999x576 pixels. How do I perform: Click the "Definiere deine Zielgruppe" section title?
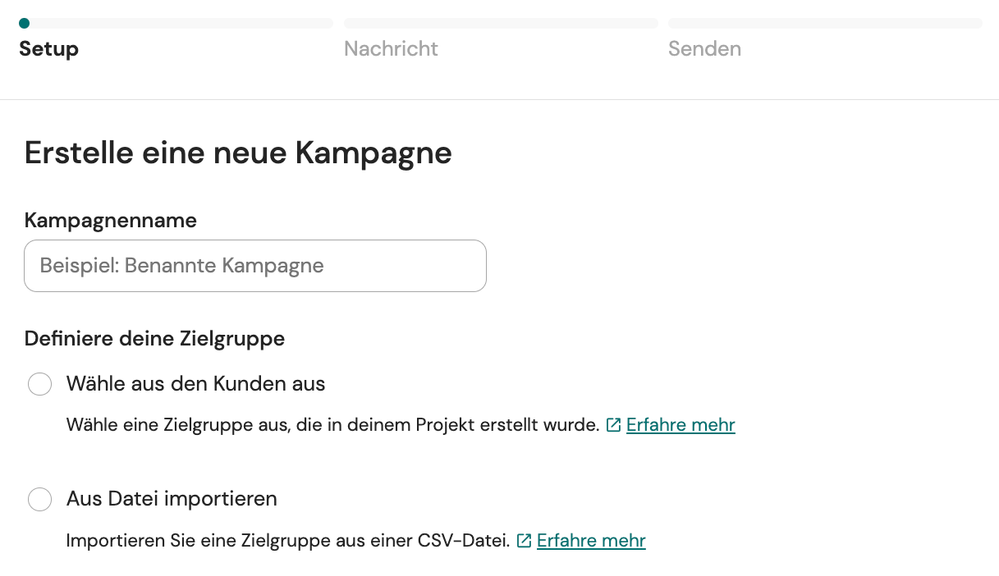pos(154,339)
